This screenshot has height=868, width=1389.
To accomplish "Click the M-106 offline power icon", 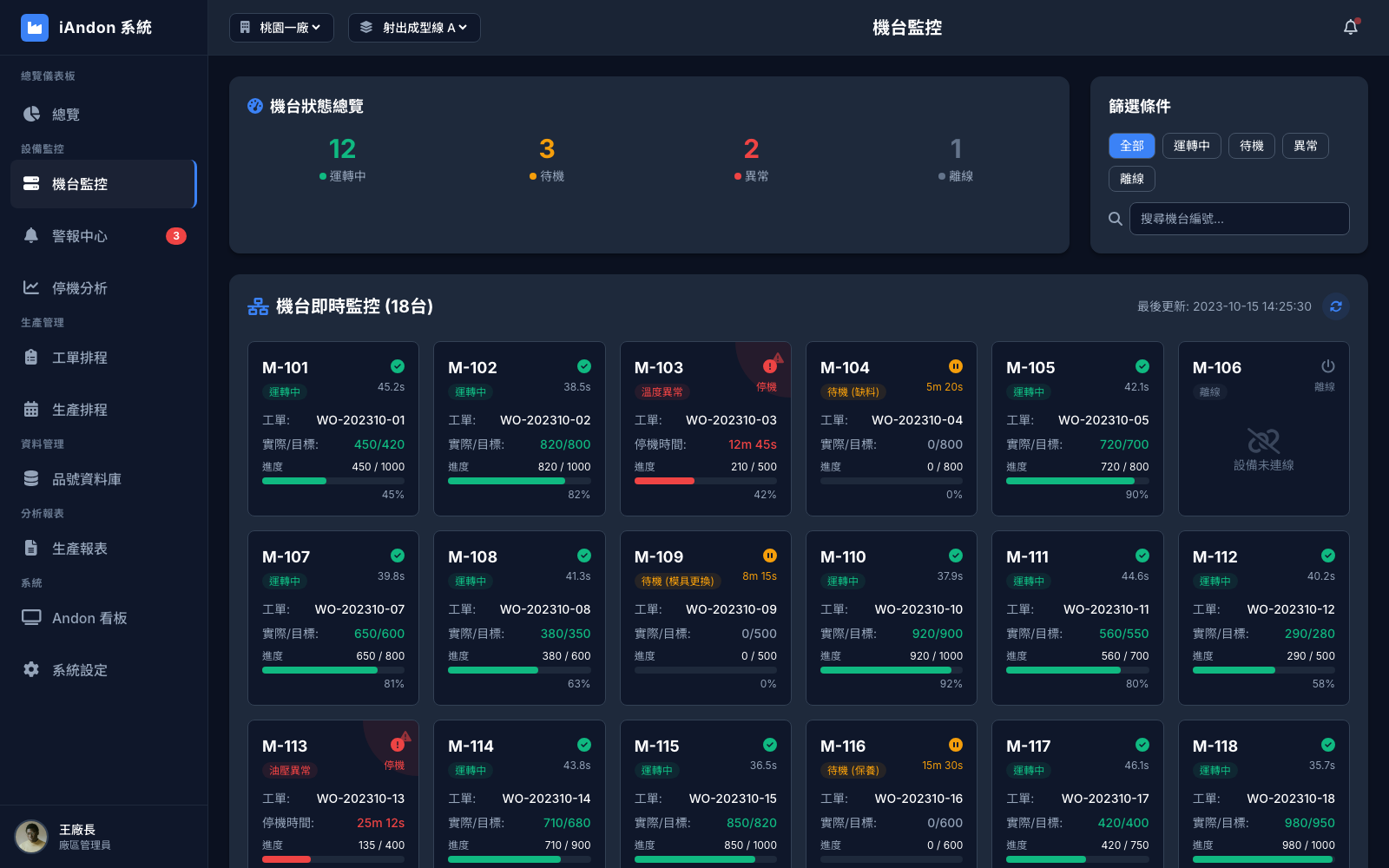I will click(1328, 366).
